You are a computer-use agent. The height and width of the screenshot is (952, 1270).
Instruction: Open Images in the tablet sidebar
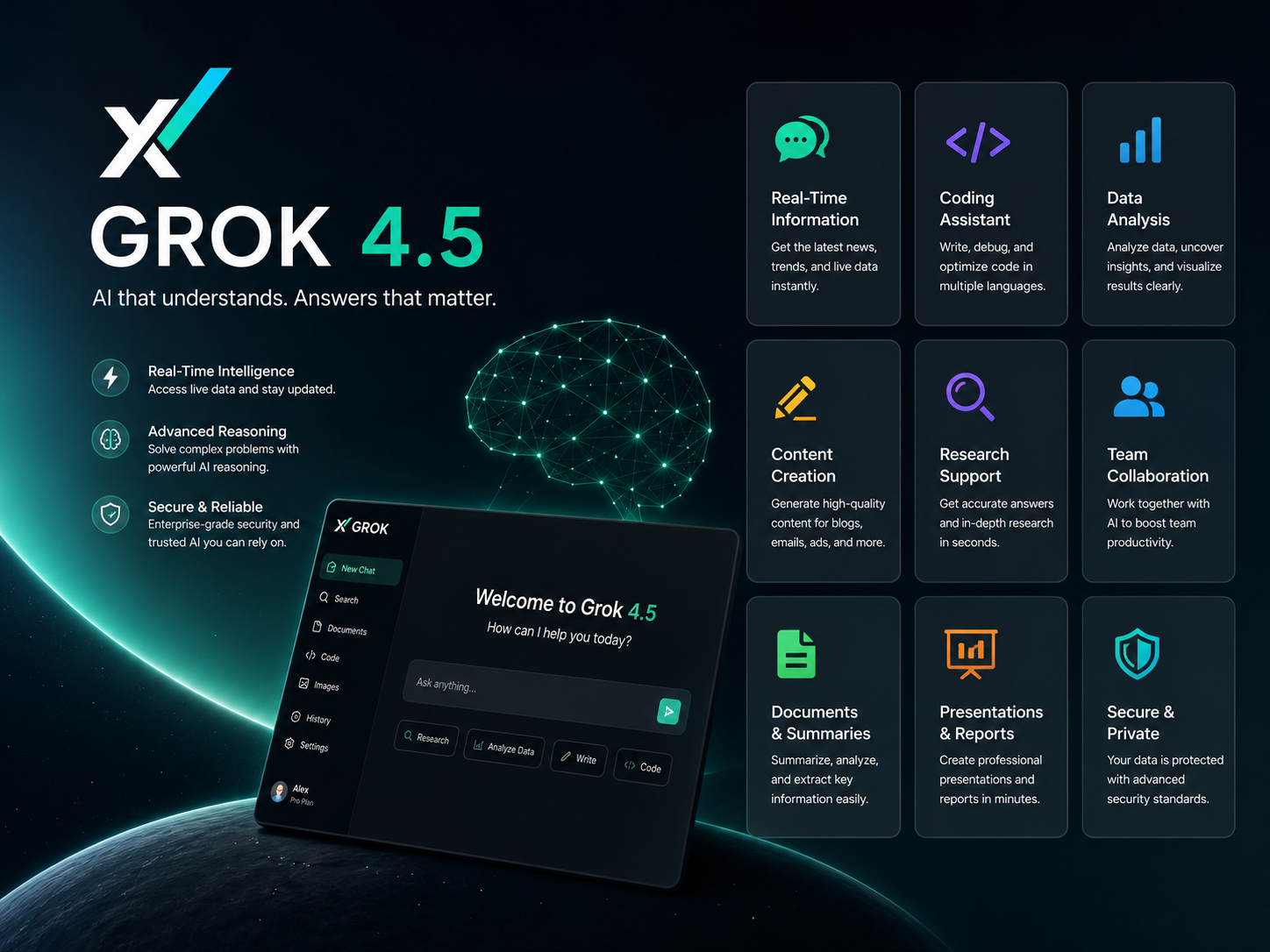click(319, 685)
